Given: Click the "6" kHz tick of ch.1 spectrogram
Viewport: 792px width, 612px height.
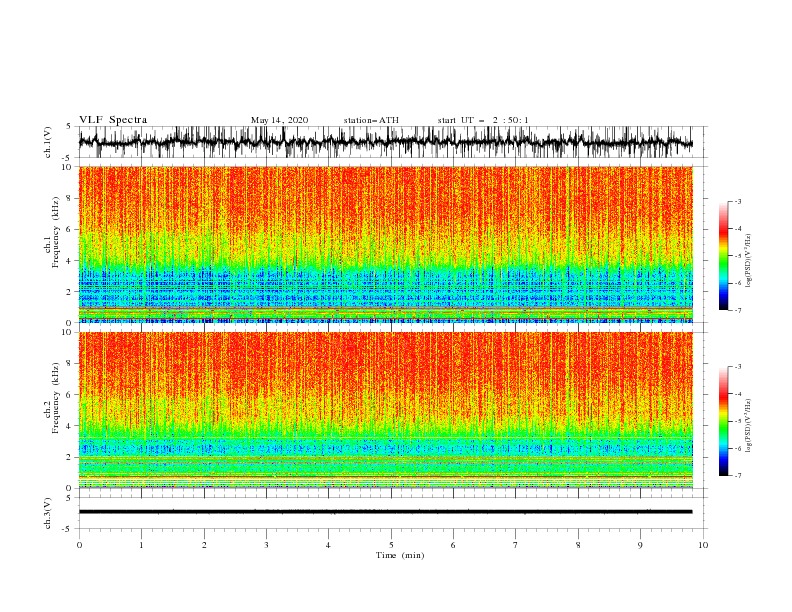Looking at the screenshot, I should 69,230.
